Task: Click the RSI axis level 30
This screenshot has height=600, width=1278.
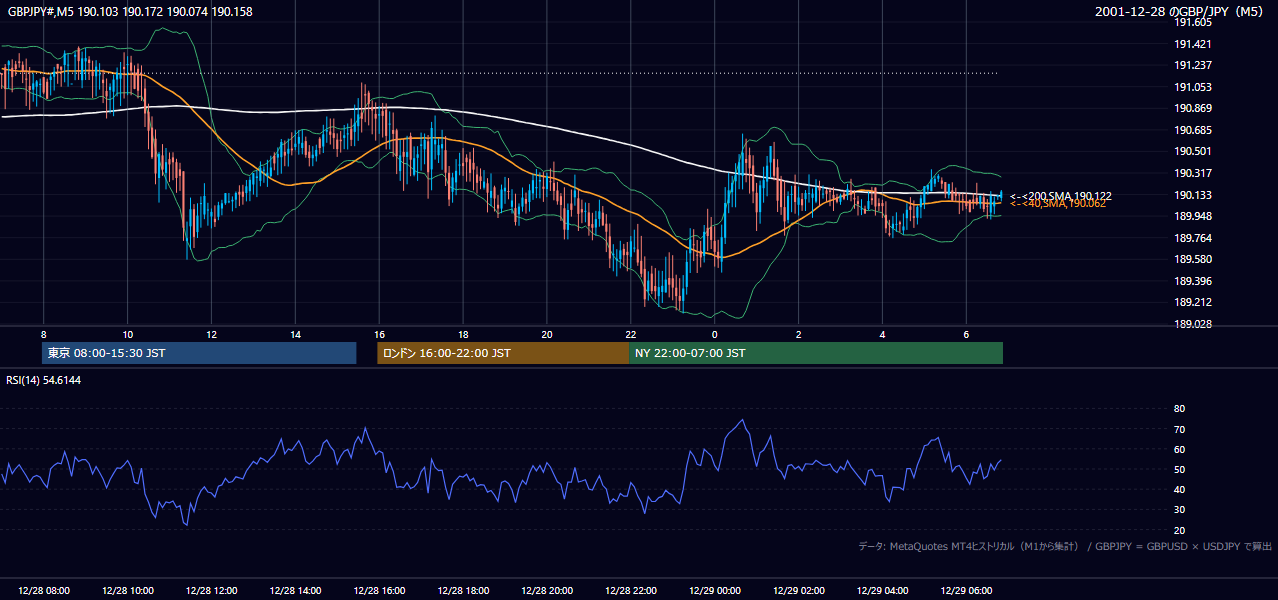Action: [x=1179, y=510]
